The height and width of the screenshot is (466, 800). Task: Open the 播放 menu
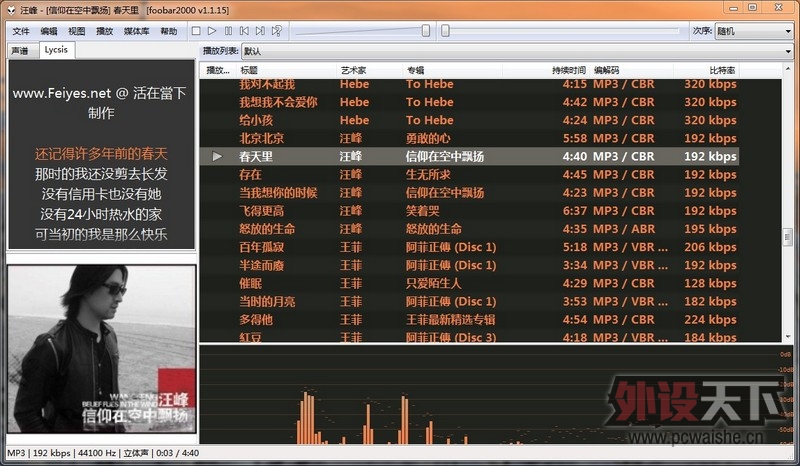105,31
